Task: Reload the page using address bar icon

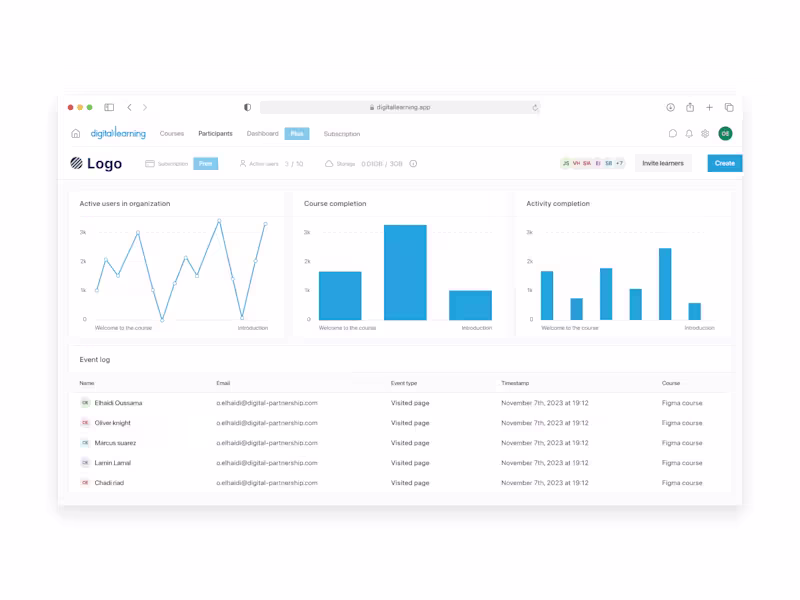Action: pyautogui.click(x=535, y=108)
